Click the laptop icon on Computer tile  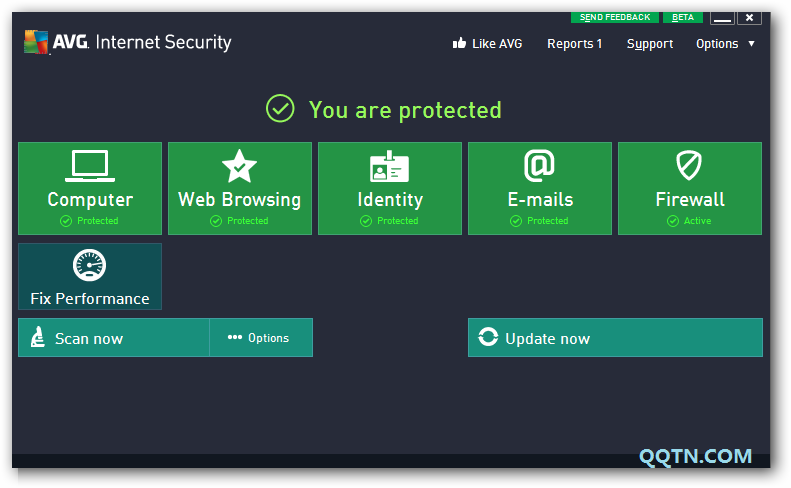(90, 166)
